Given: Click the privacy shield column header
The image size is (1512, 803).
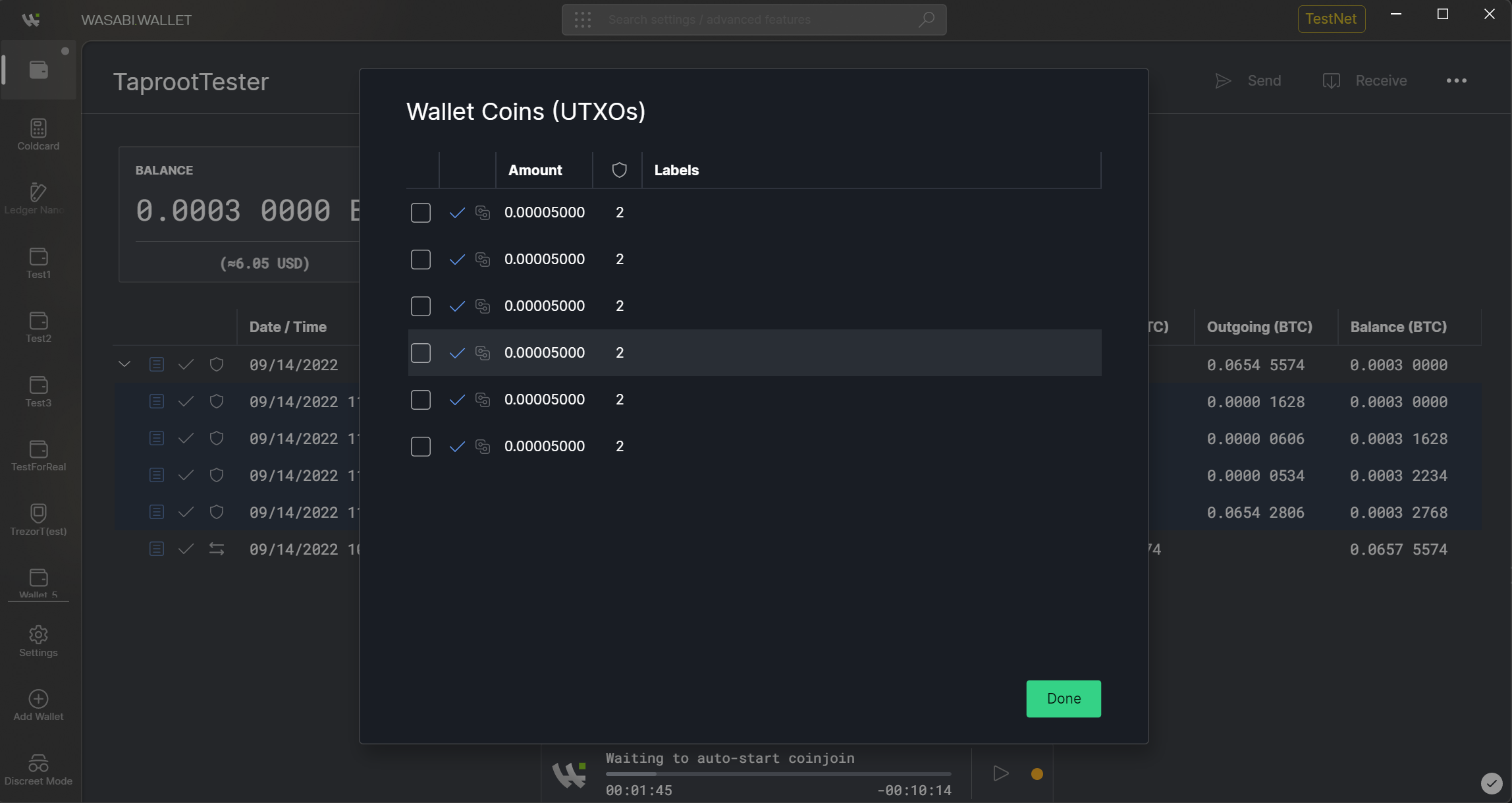Looking at the screenshot, I should [x=619, y=170].
